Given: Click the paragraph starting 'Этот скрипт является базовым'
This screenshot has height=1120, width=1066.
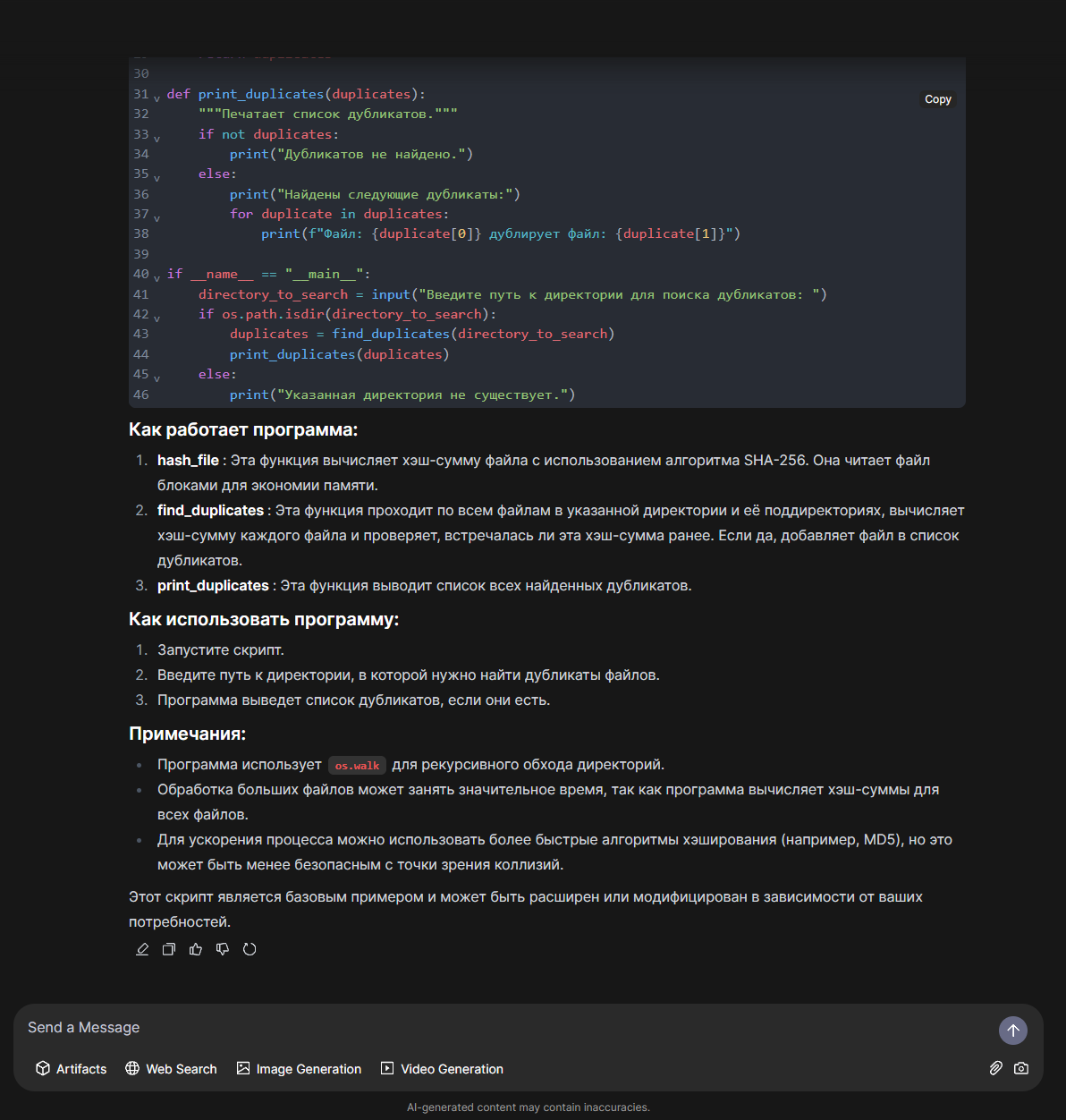Looking at the screenshot, I should tap(526, 909).
